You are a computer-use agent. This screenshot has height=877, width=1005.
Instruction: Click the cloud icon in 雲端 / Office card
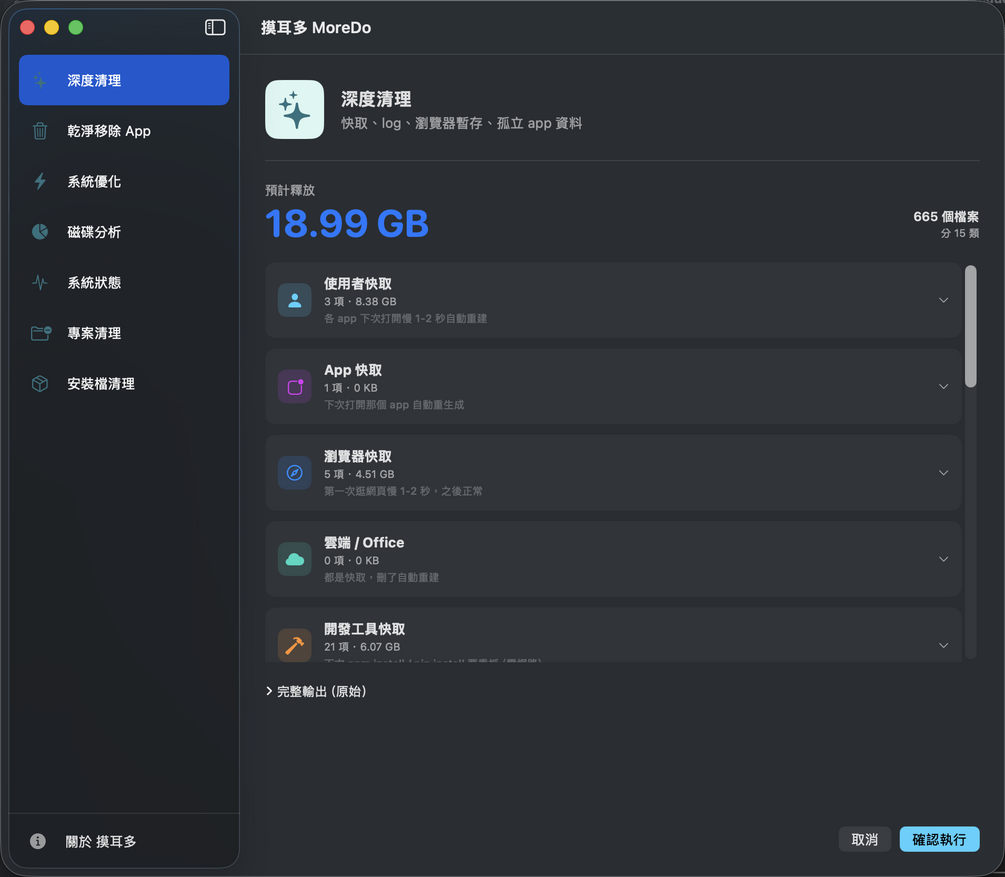pyautogui.click(x=295, y=559)
